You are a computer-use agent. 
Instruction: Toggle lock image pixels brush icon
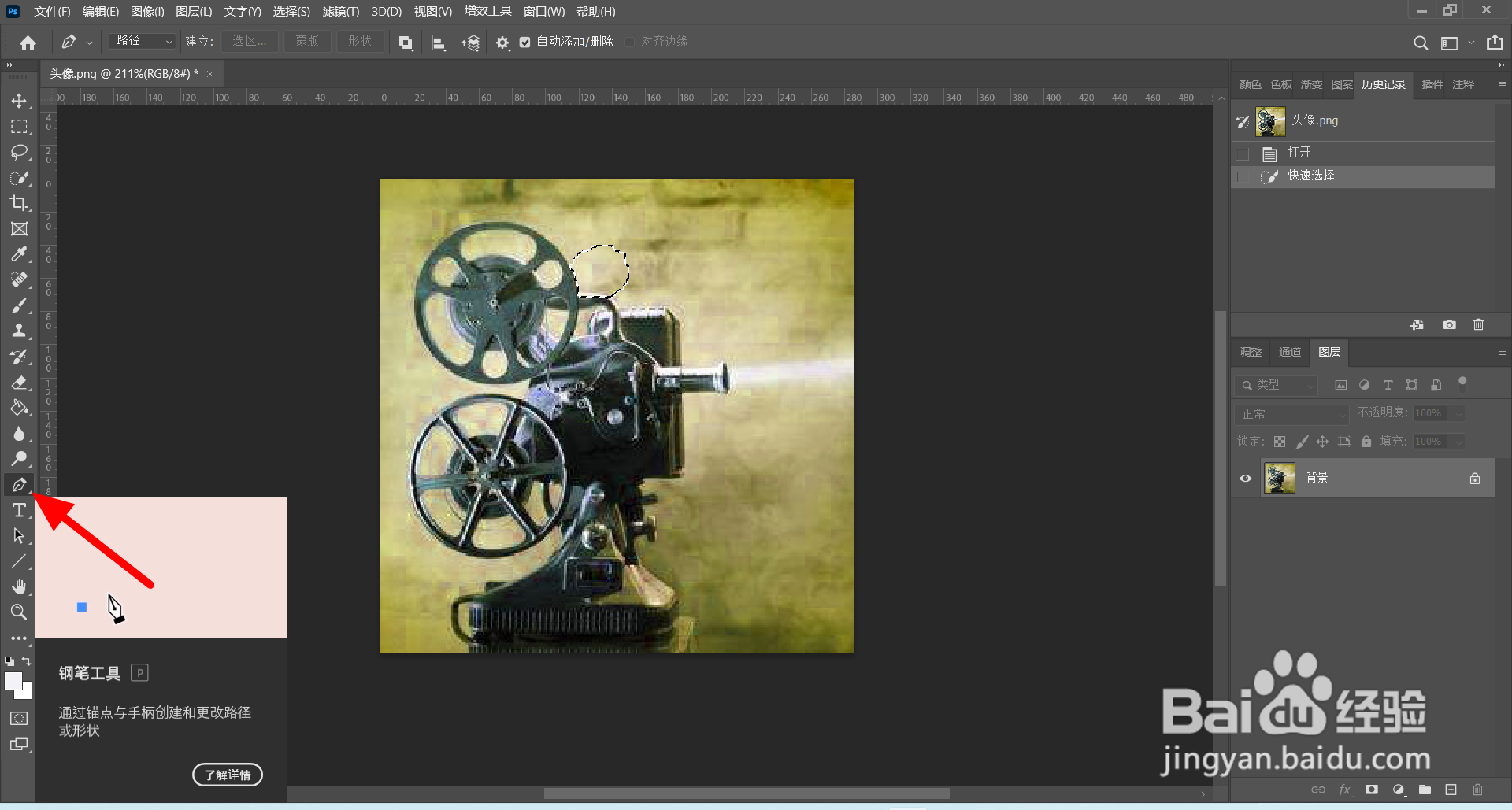pyautogui.click(x=1302, y=442)
